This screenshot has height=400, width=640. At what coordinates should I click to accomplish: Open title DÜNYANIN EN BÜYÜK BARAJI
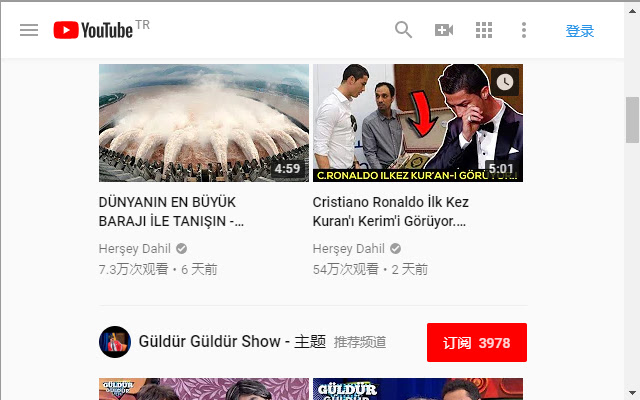click(x=171, y=211)
